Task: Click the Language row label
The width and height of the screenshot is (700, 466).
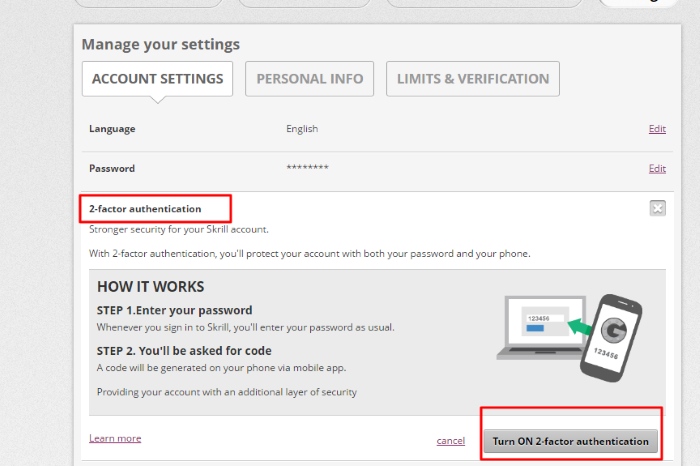Action: point(112,129)
